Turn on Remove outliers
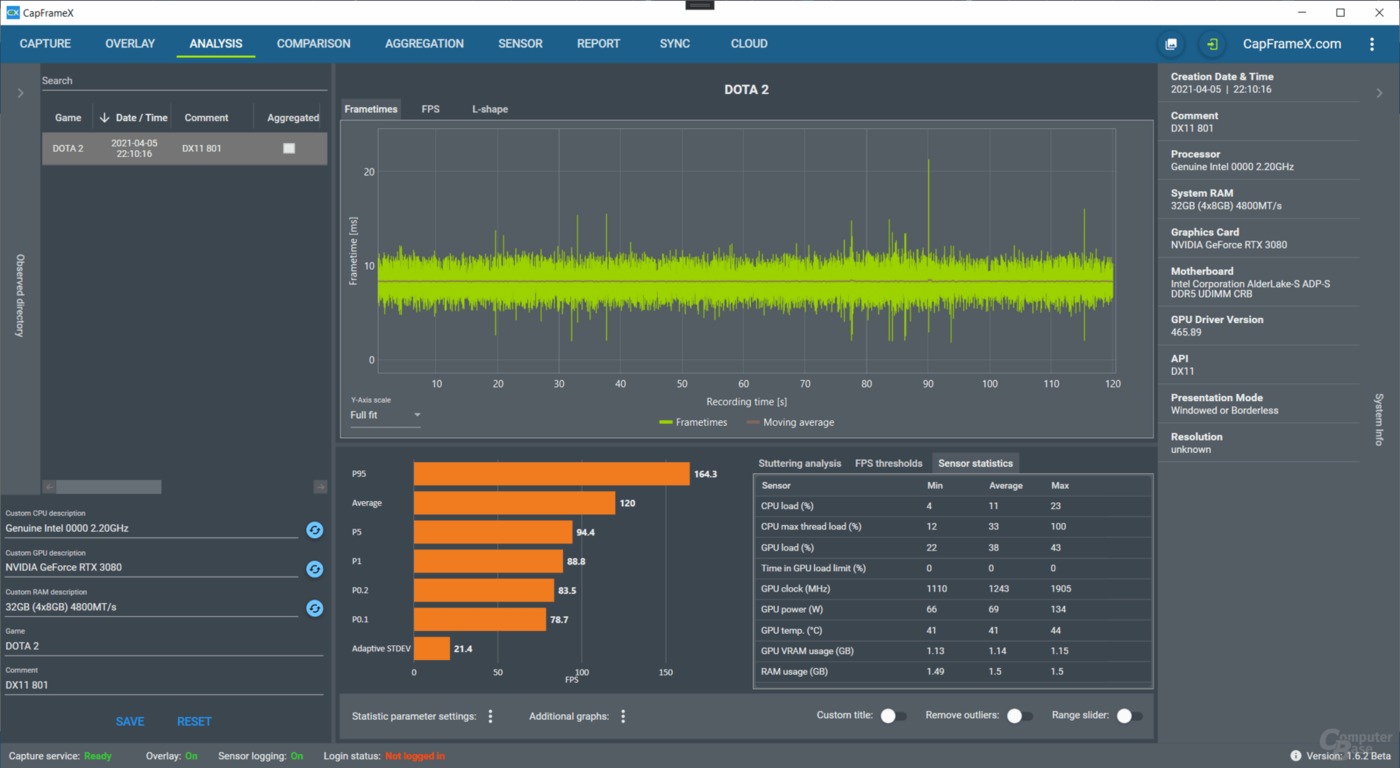Viewport: 1400px width, 768px height. coord(1020,716)
